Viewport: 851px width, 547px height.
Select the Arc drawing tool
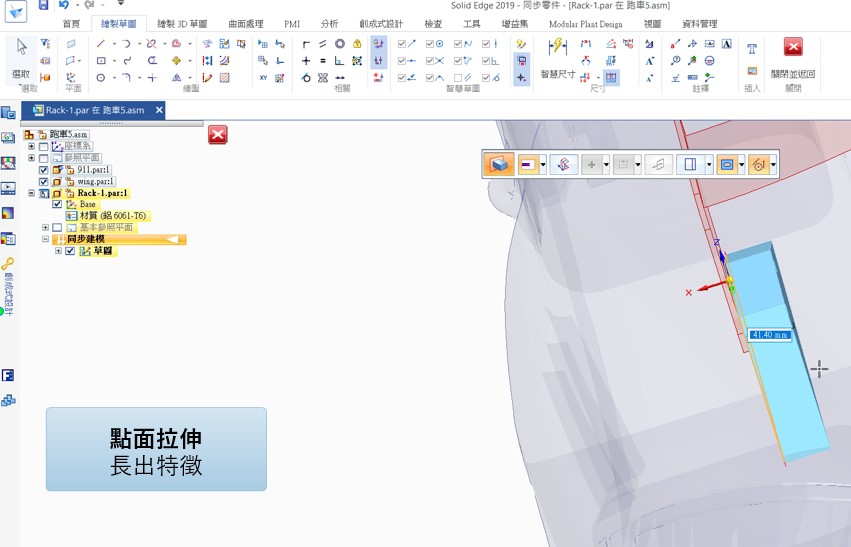click(x=126, y=44)
